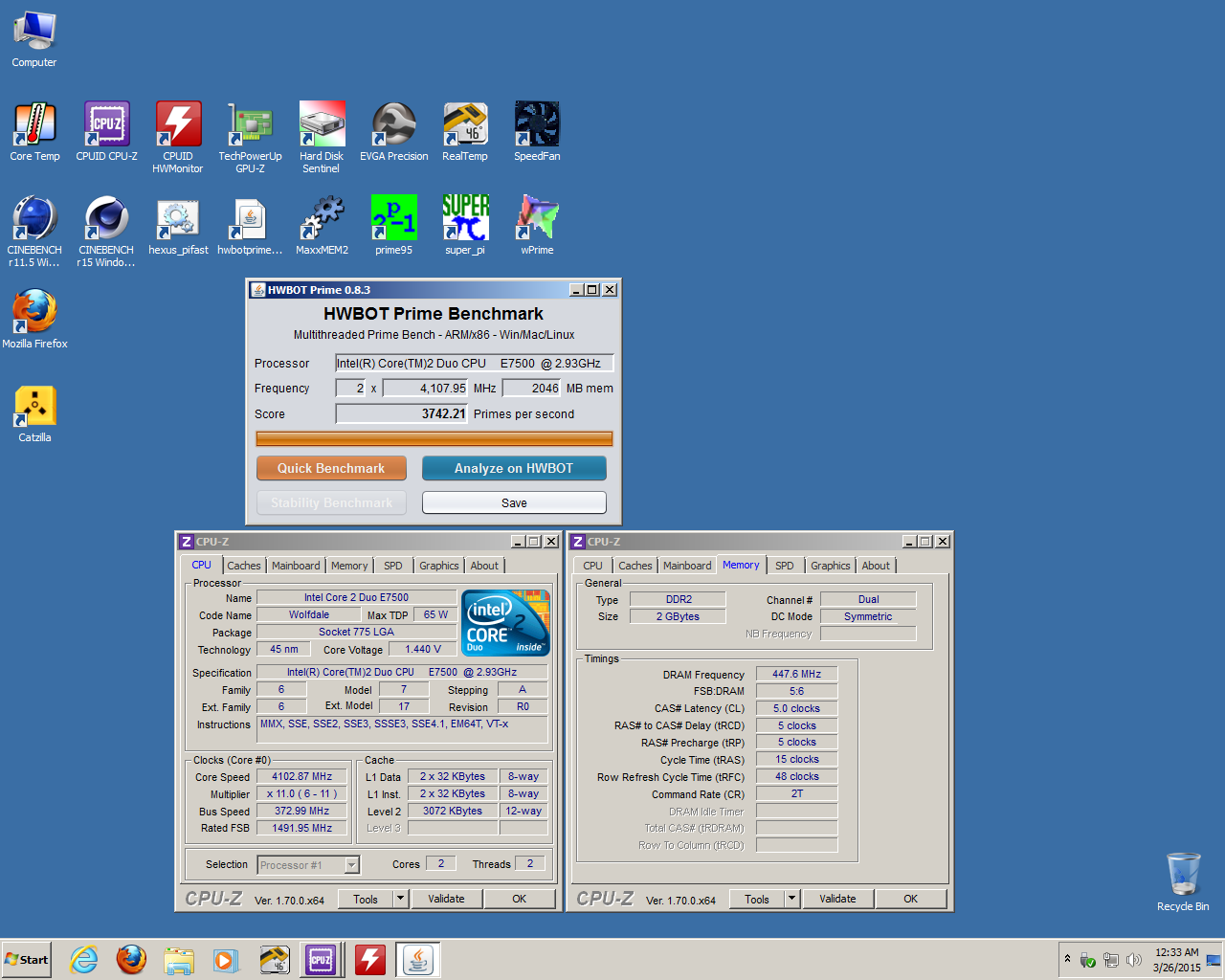Open Memory tab in left CPU-Z
The width and height of the screenshot is (1225, 980).
pos(349,566)
